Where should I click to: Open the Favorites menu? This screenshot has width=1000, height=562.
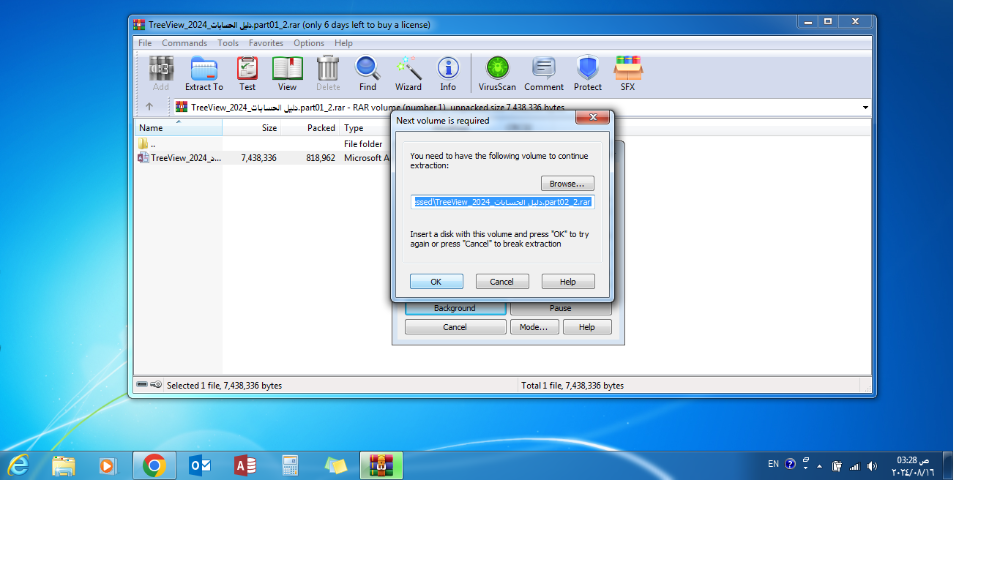click(x=266, y=43)
